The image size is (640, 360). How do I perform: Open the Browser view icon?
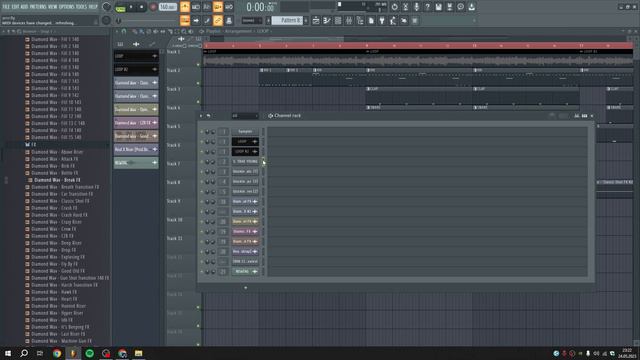360,20
